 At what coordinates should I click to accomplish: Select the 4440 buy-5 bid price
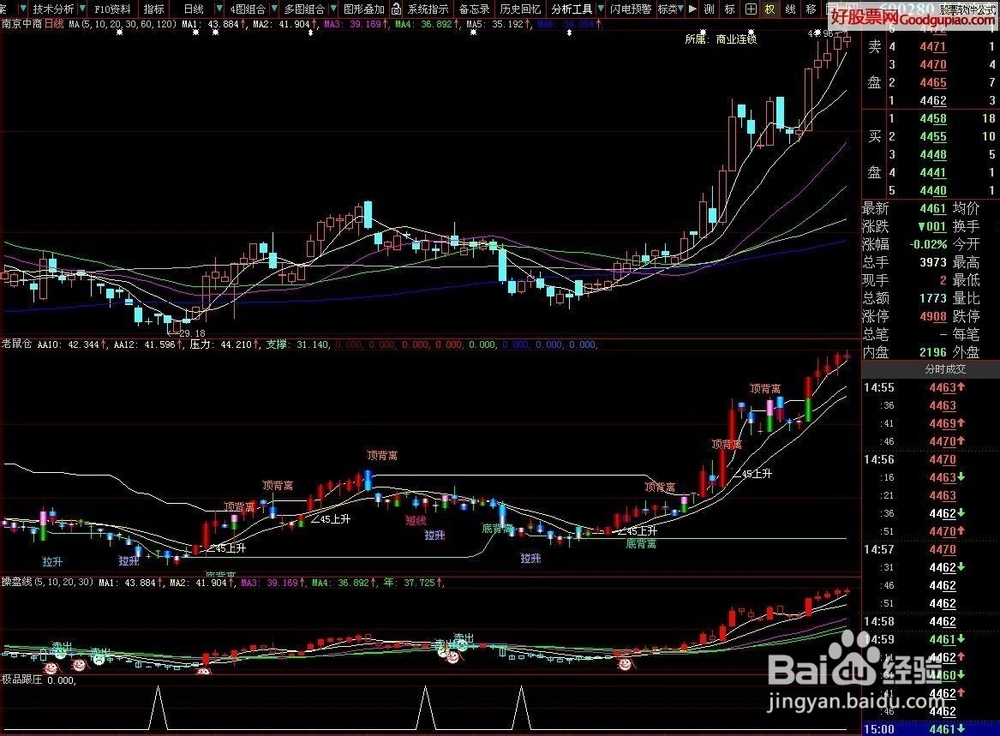click(932, 190)
